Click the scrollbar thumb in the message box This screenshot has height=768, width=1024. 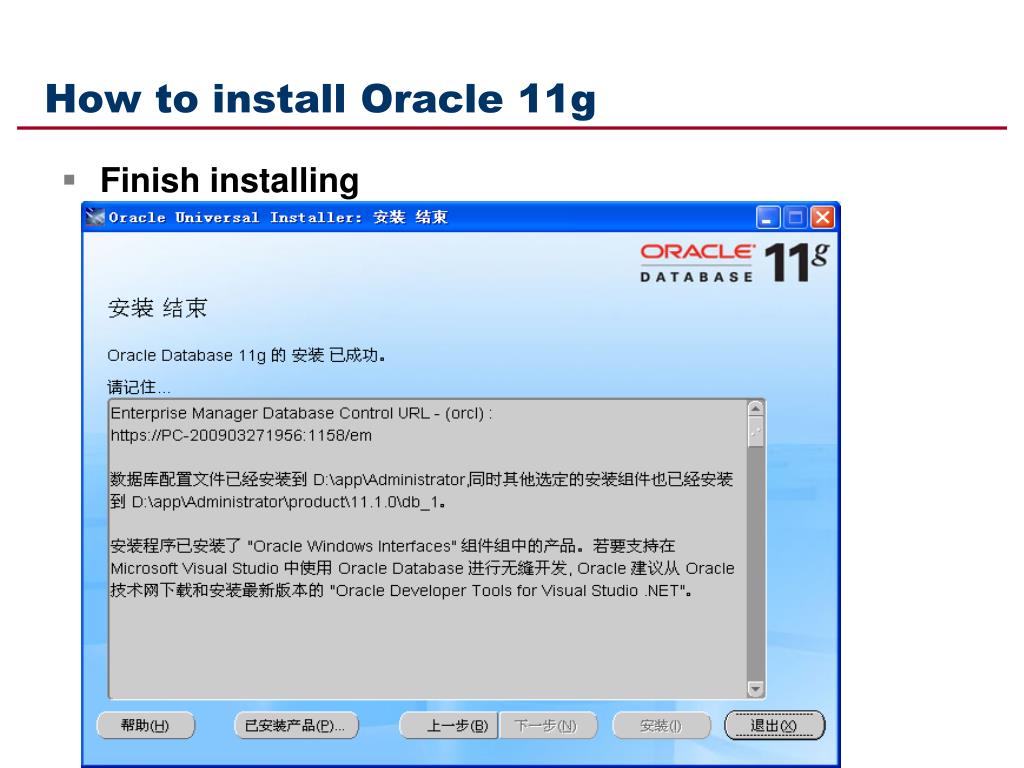coord(756,432)
